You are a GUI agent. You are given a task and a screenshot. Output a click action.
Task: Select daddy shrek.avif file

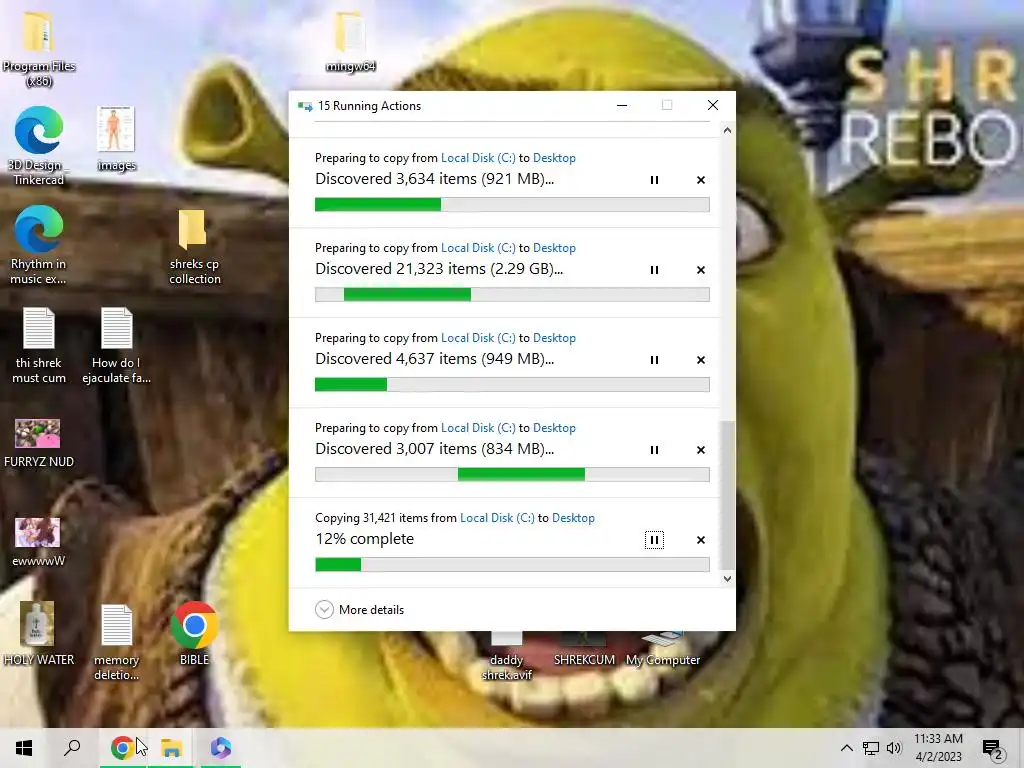[x=507, y=657]
